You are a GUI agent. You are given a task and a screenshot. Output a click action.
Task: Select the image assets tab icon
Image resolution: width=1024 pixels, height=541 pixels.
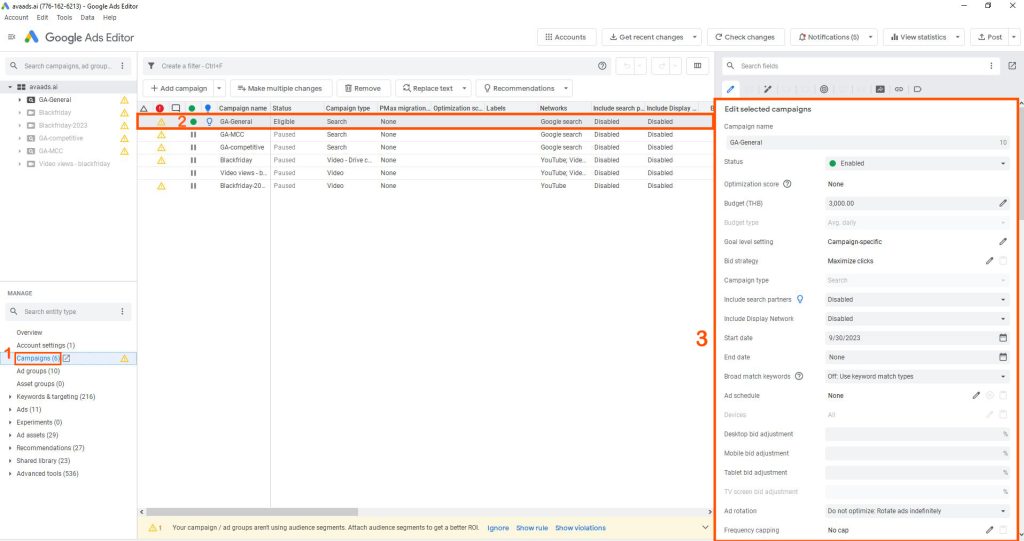[x=880, y=89]
